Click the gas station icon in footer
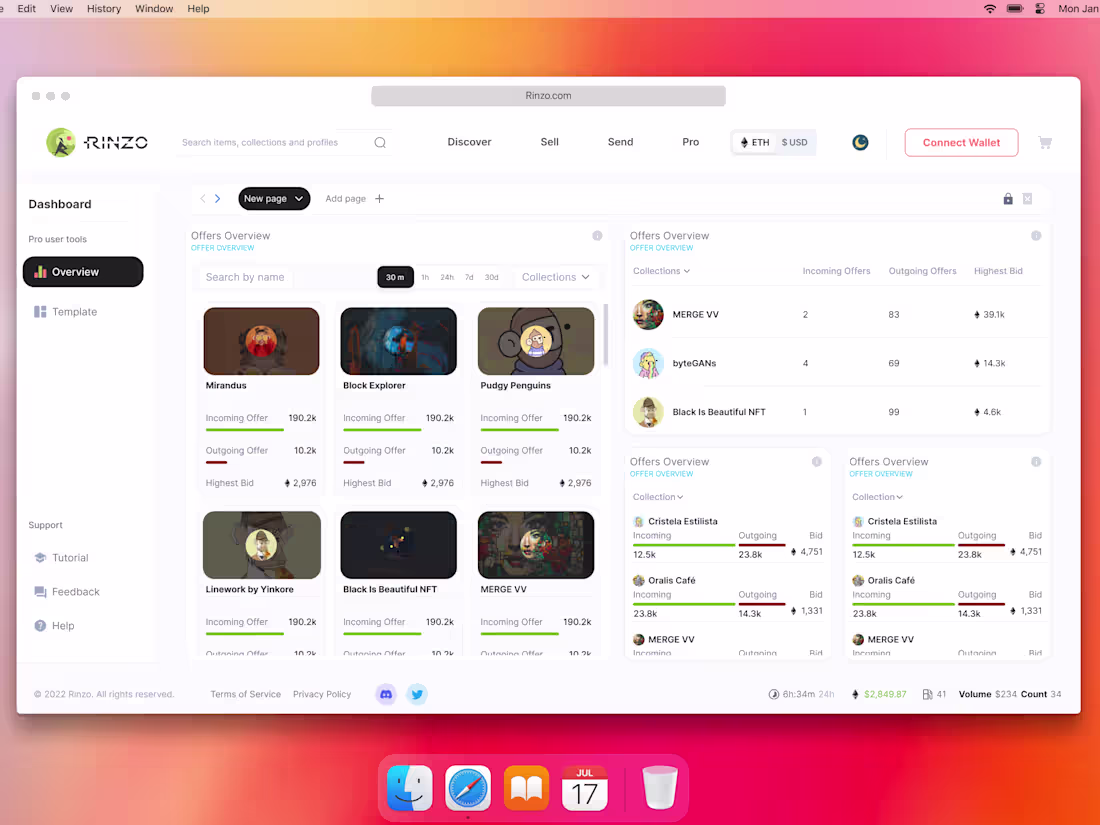This screenshot has height=825, width=1100. [927, 694]
